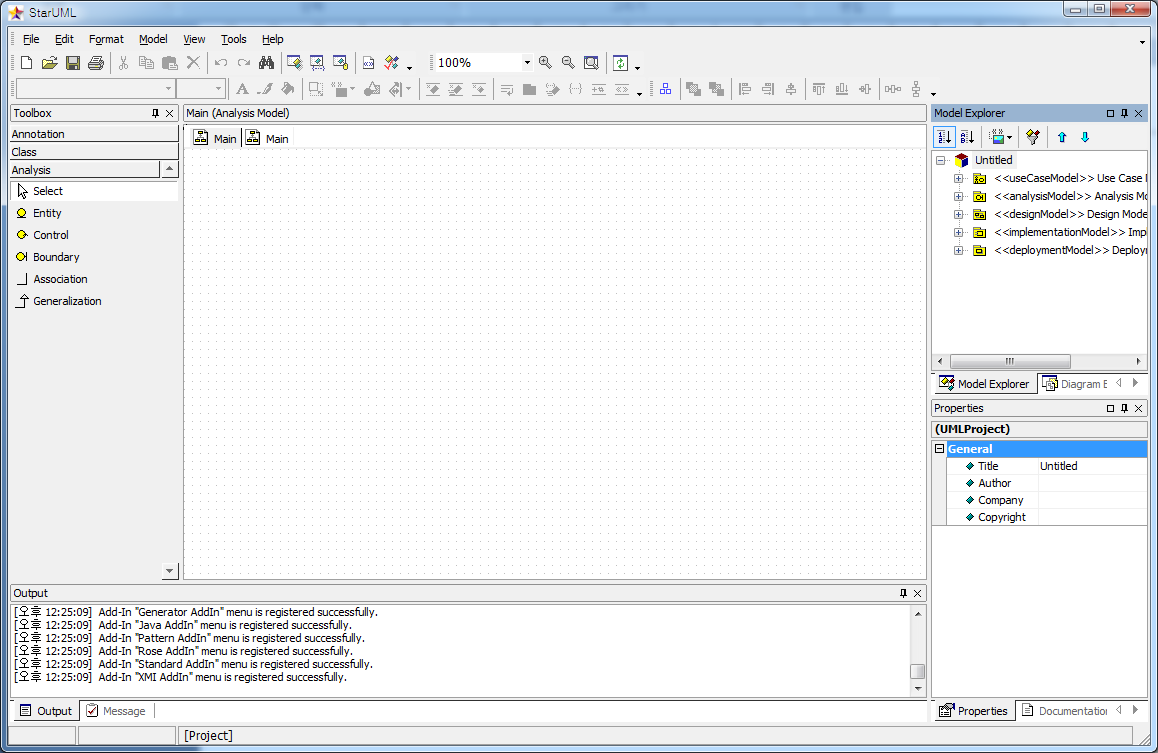Switch to the Diagram Explorer tab
Image resolution: width=1158 pixels, height=753 pixels.
coord(1075,384)
